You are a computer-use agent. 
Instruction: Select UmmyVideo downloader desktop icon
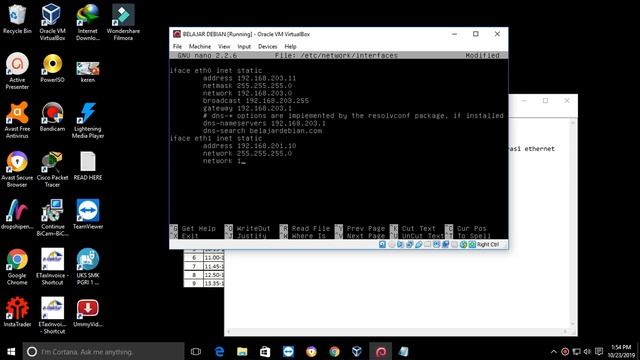point(88,313)
